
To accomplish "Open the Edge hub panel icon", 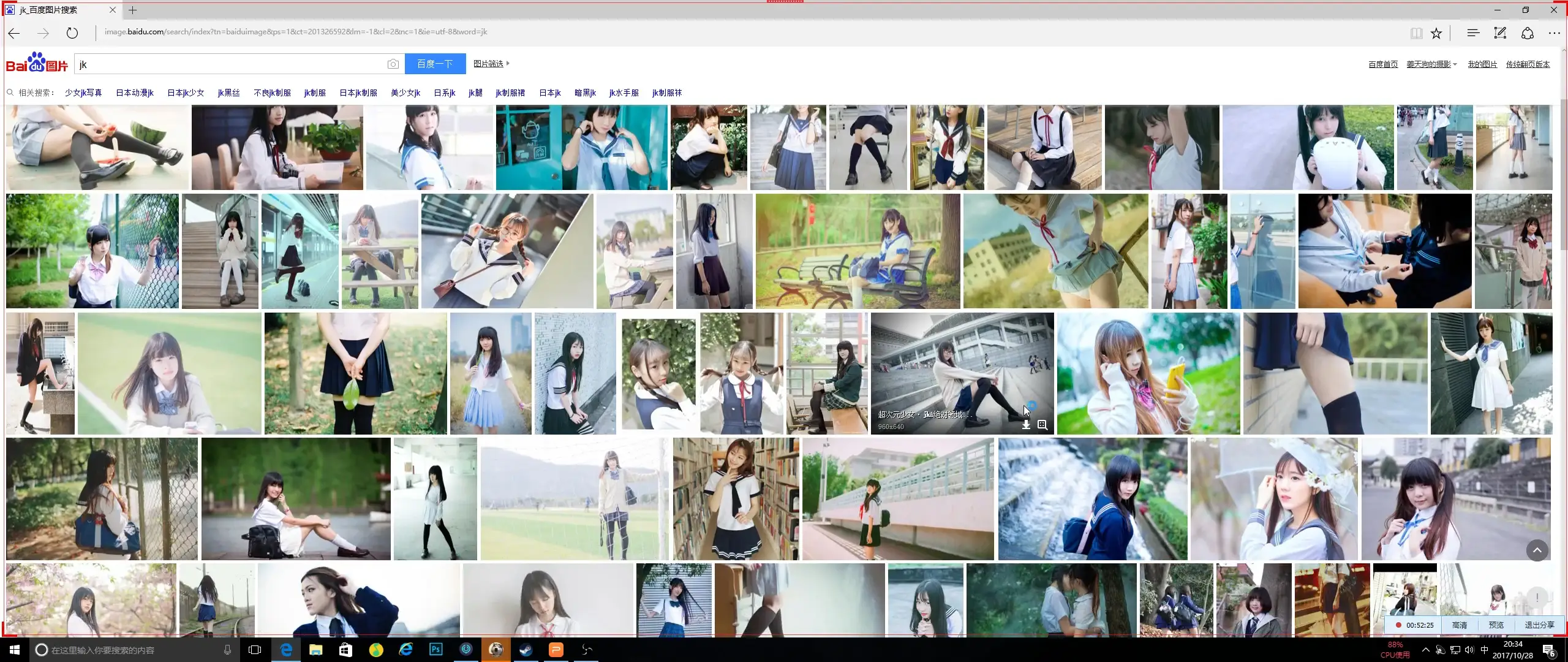I will point(1473,33).
